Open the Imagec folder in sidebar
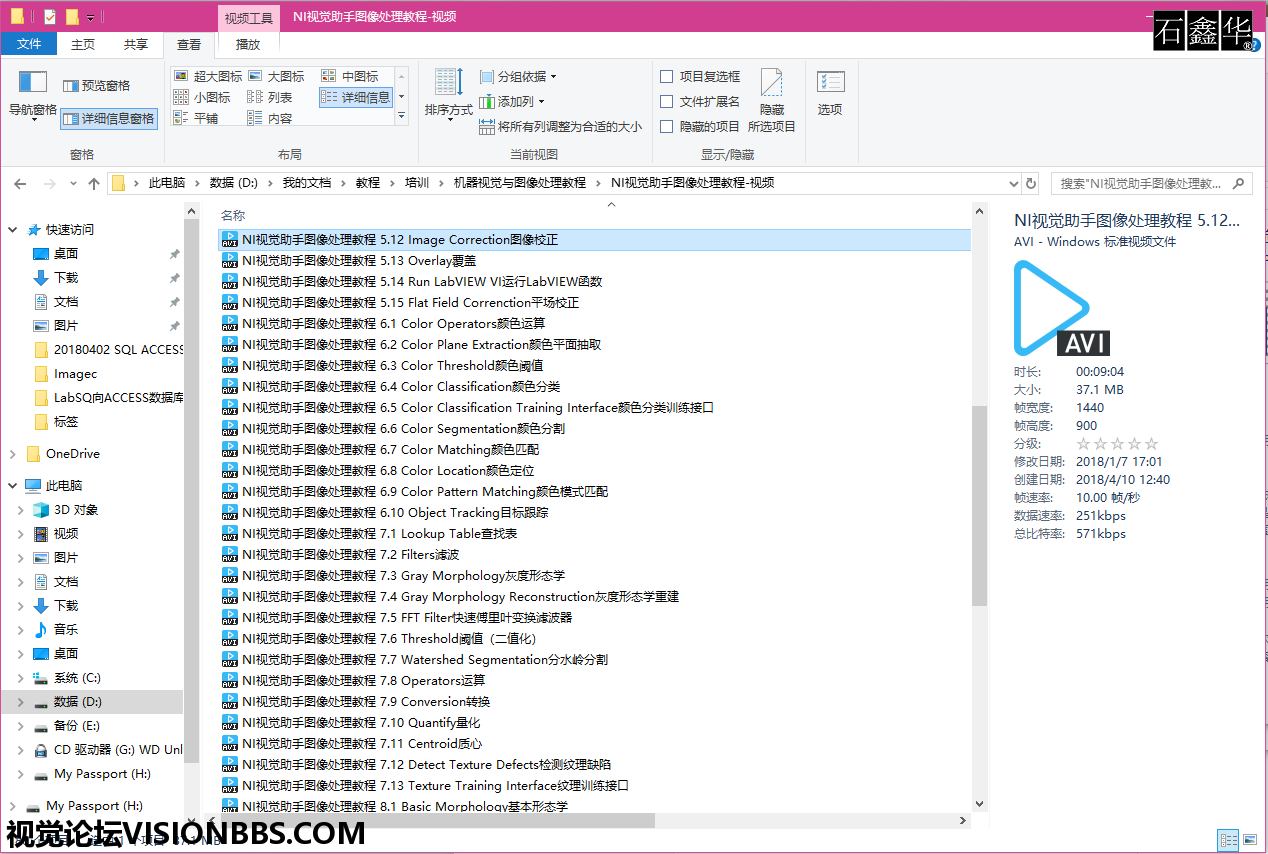The width and height of the screenshot is (1268, 854). 75,374
